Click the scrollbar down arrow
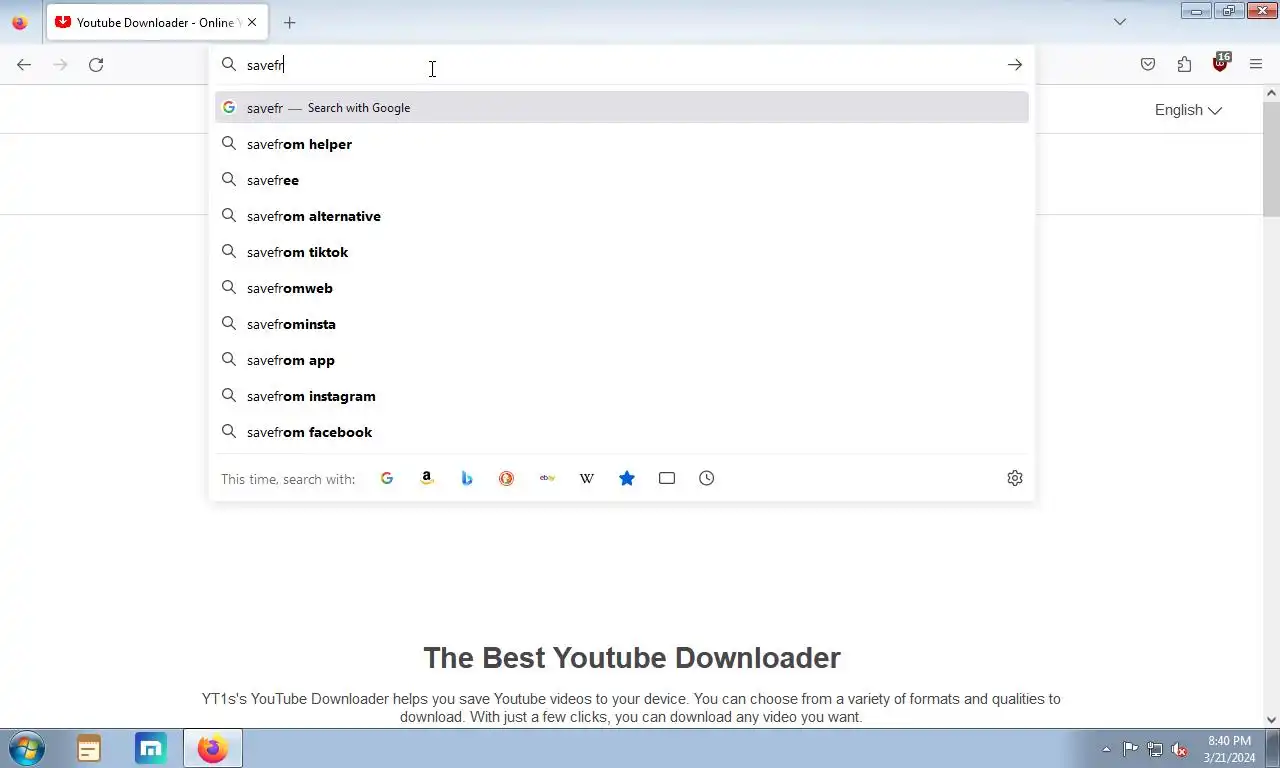Screen dimensions: 1280x768 click(1271, 719)
